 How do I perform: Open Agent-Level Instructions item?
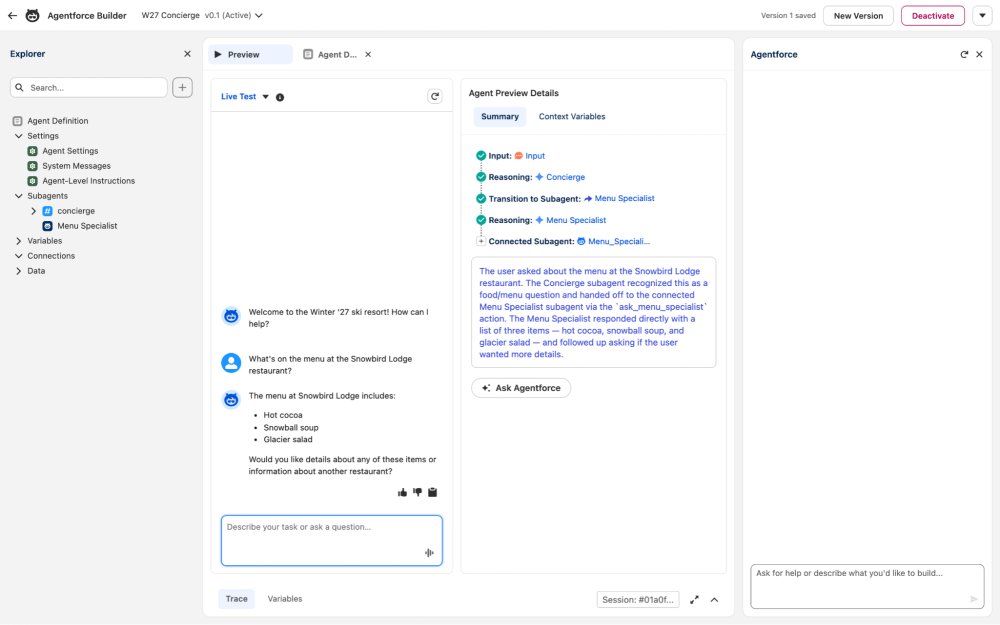click(x=89, y=181)
